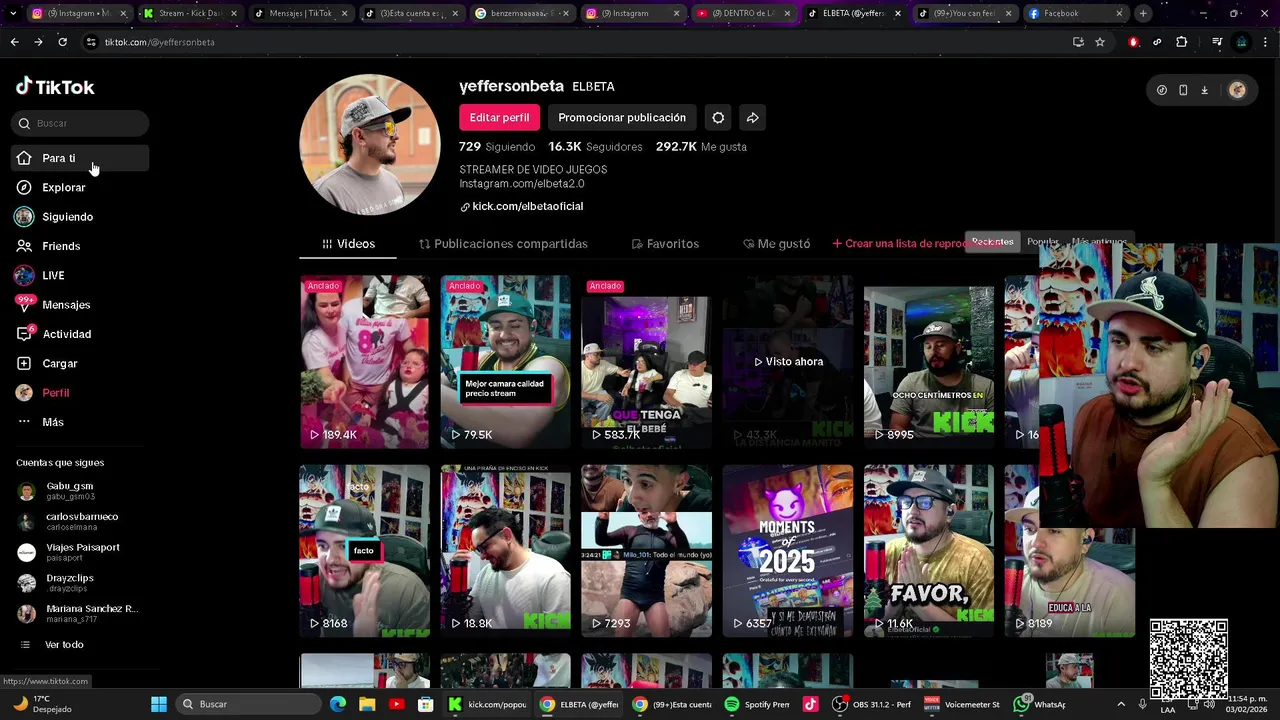The image size is (1280, 720).
Task: Open the profile avatar menu top right
Action: [1237, 90]
